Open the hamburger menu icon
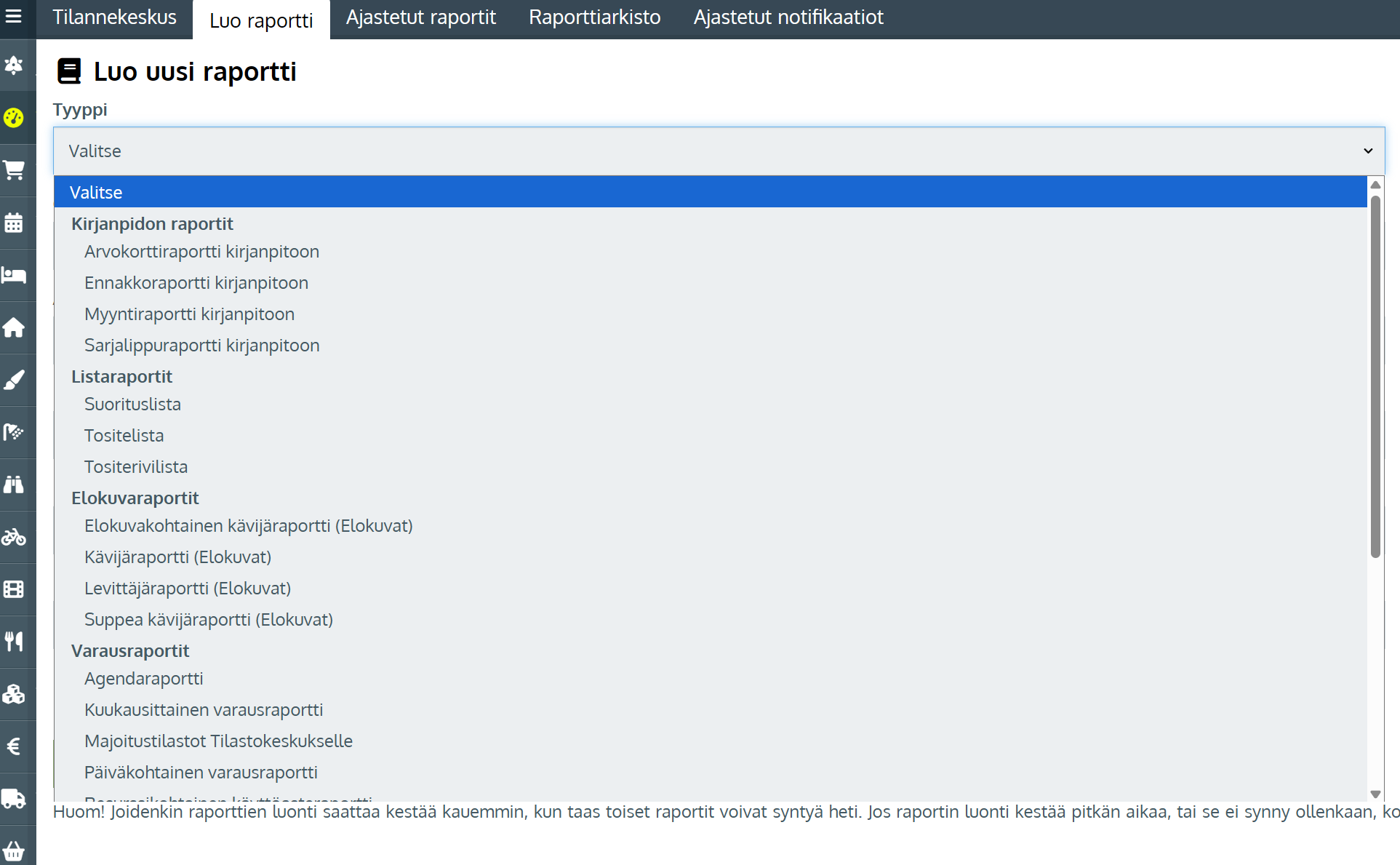 pos(14,16)
